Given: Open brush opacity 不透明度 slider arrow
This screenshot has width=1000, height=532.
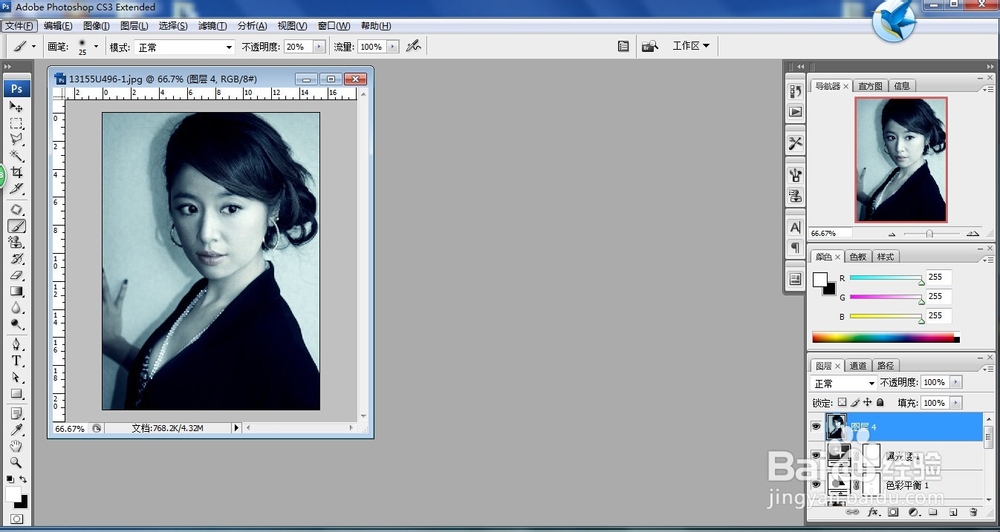Looking at the screenshot, I should tap(319, 47).
